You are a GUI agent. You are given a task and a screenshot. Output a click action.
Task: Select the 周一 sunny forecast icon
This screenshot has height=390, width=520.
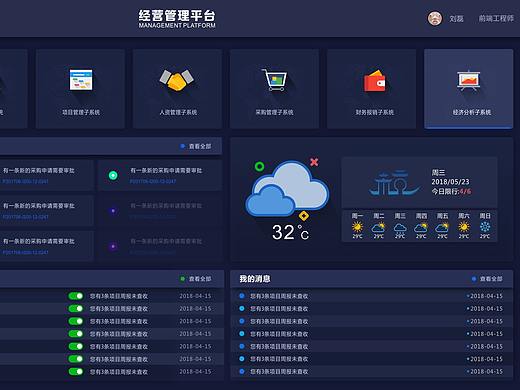point(357,227)
